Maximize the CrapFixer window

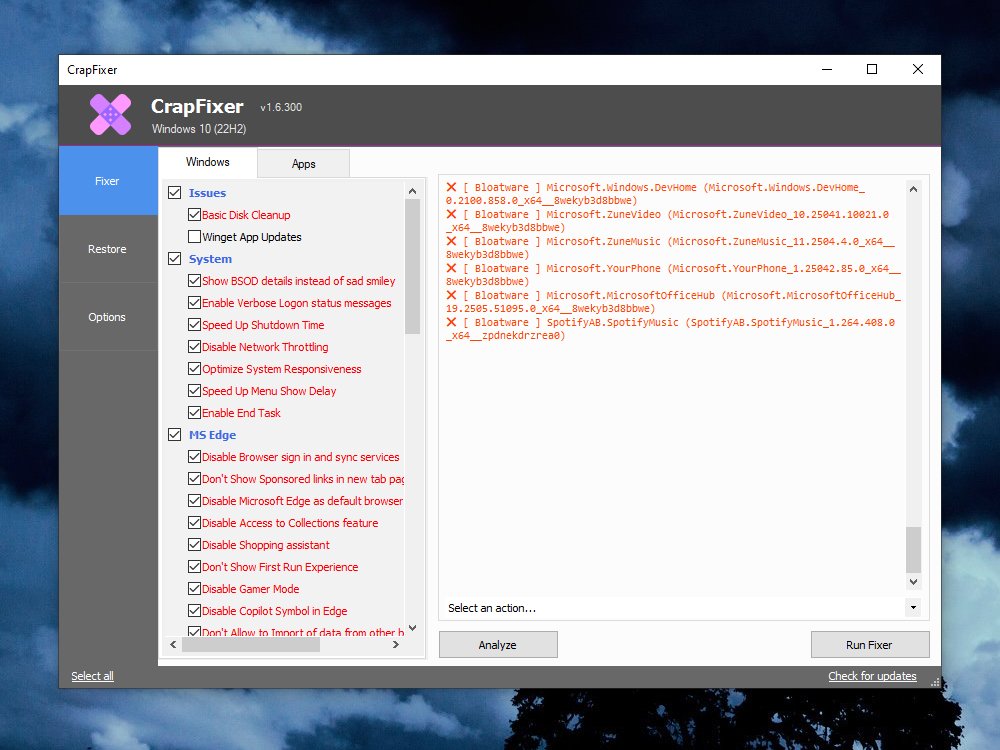point(872,70)
